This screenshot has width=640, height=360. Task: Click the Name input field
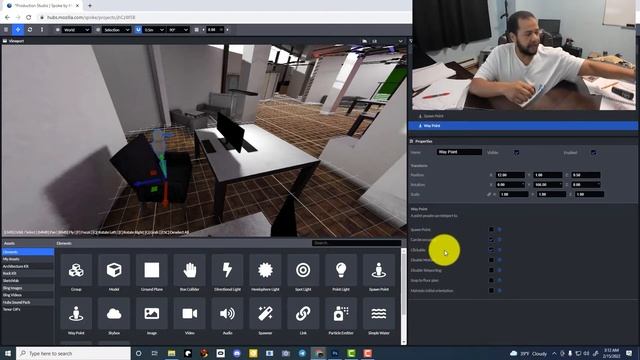coord(459,152)
